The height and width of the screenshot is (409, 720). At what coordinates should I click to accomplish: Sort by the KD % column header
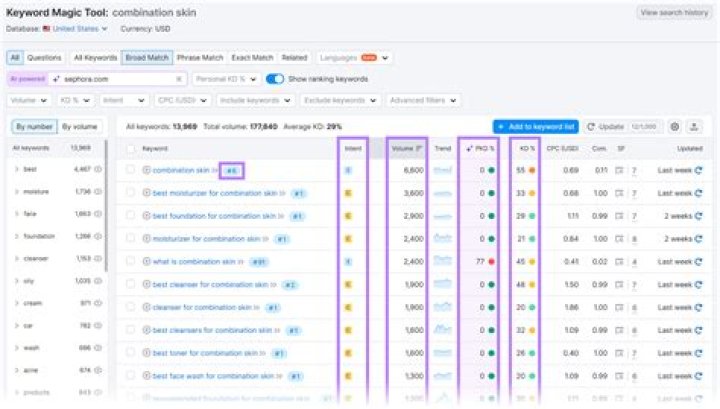coord(527,148)
